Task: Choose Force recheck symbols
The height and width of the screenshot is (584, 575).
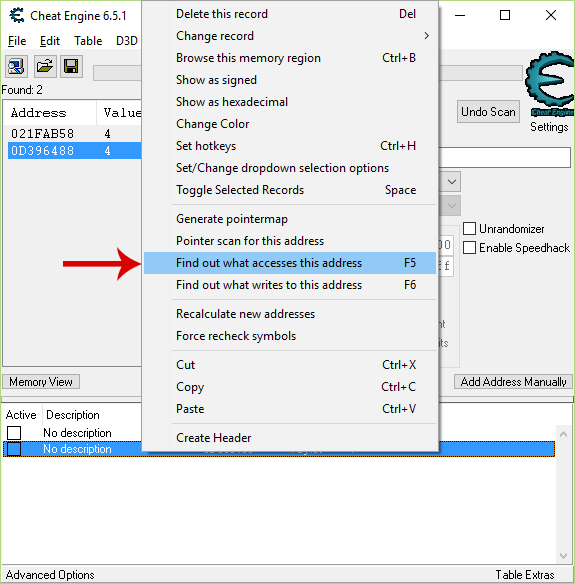Action: (x=290, y=336)
